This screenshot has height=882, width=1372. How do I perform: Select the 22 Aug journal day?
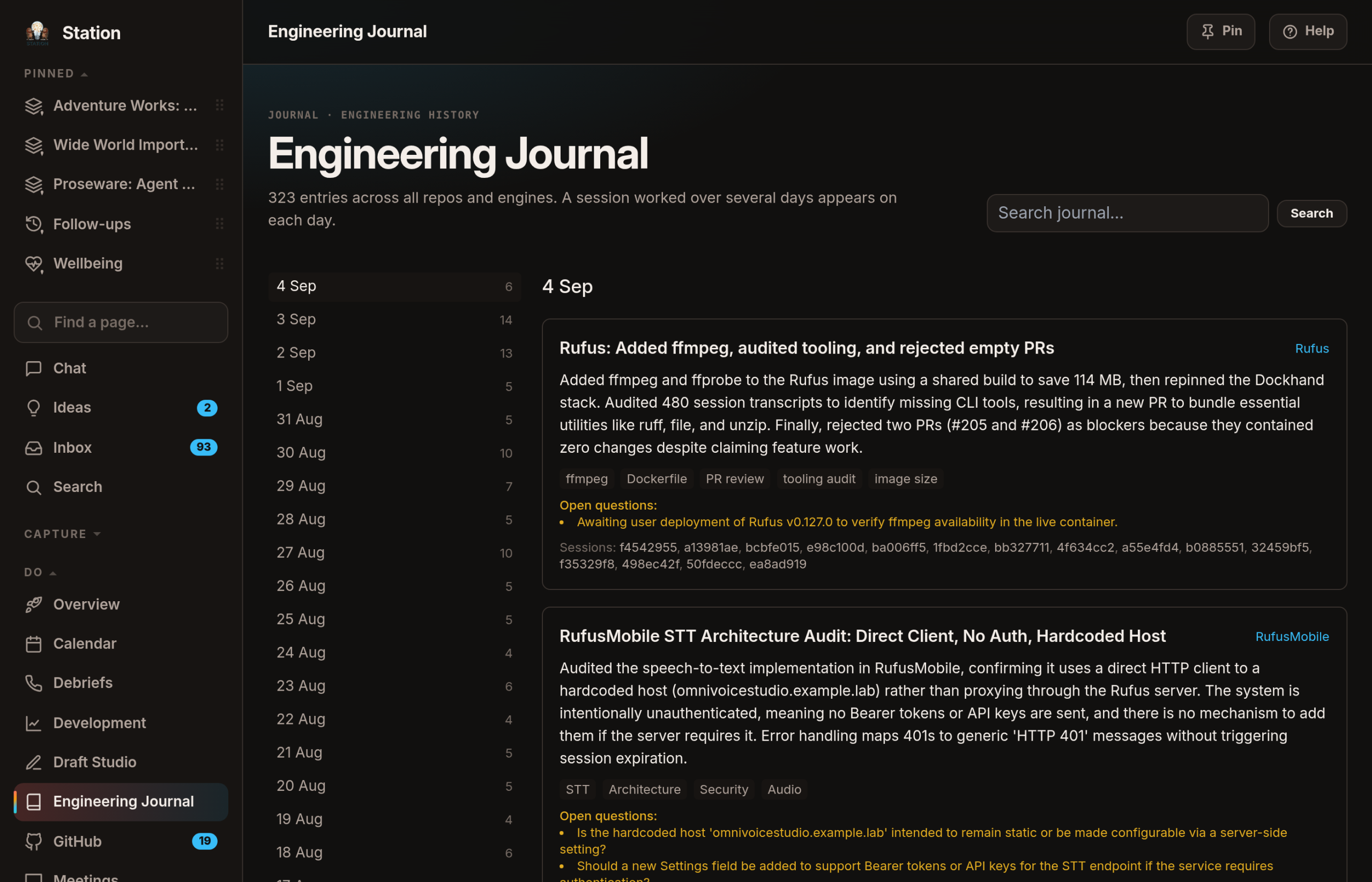click(394, 719)
